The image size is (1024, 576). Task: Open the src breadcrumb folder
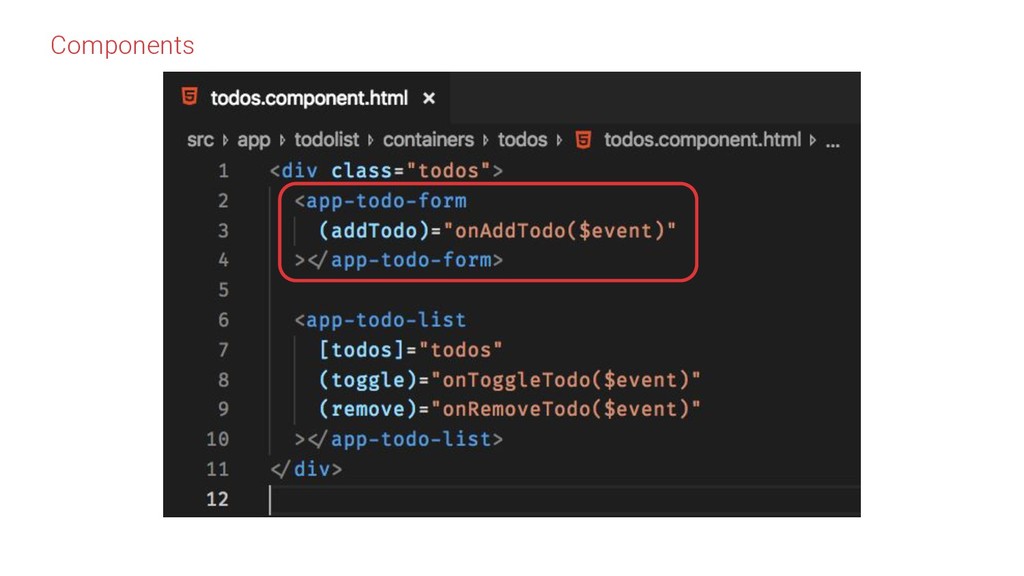coord(200,140)
